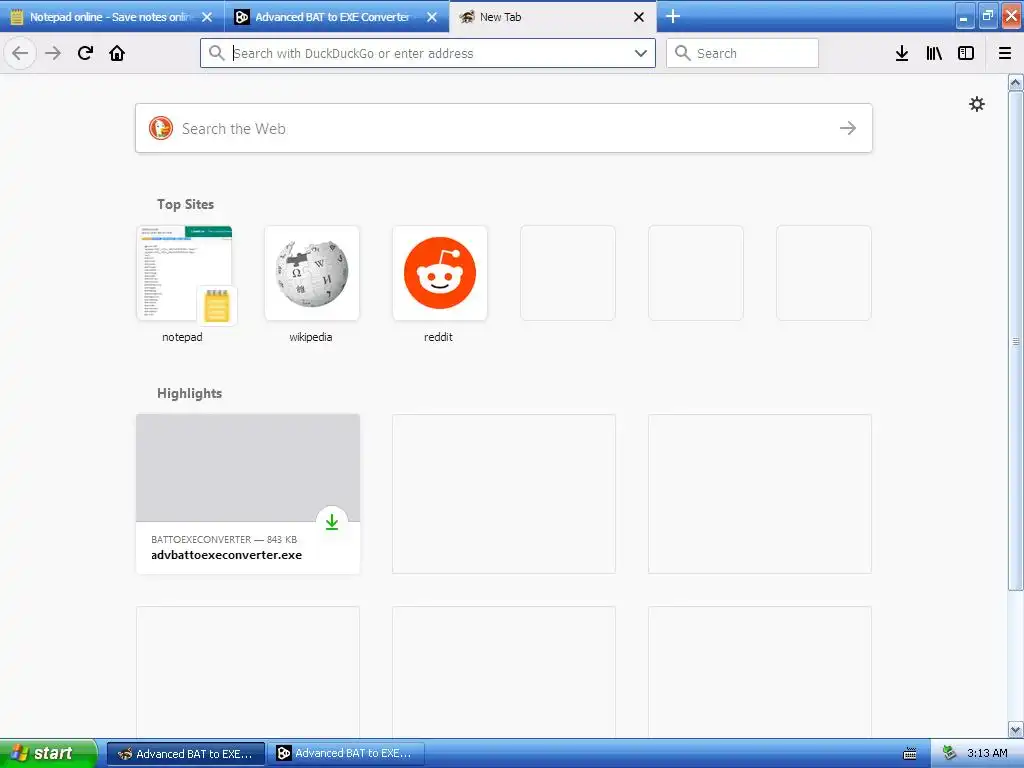Close the Advanced BAT to EXE Converter tab
Screen dimensions: 1024x768
432,17
